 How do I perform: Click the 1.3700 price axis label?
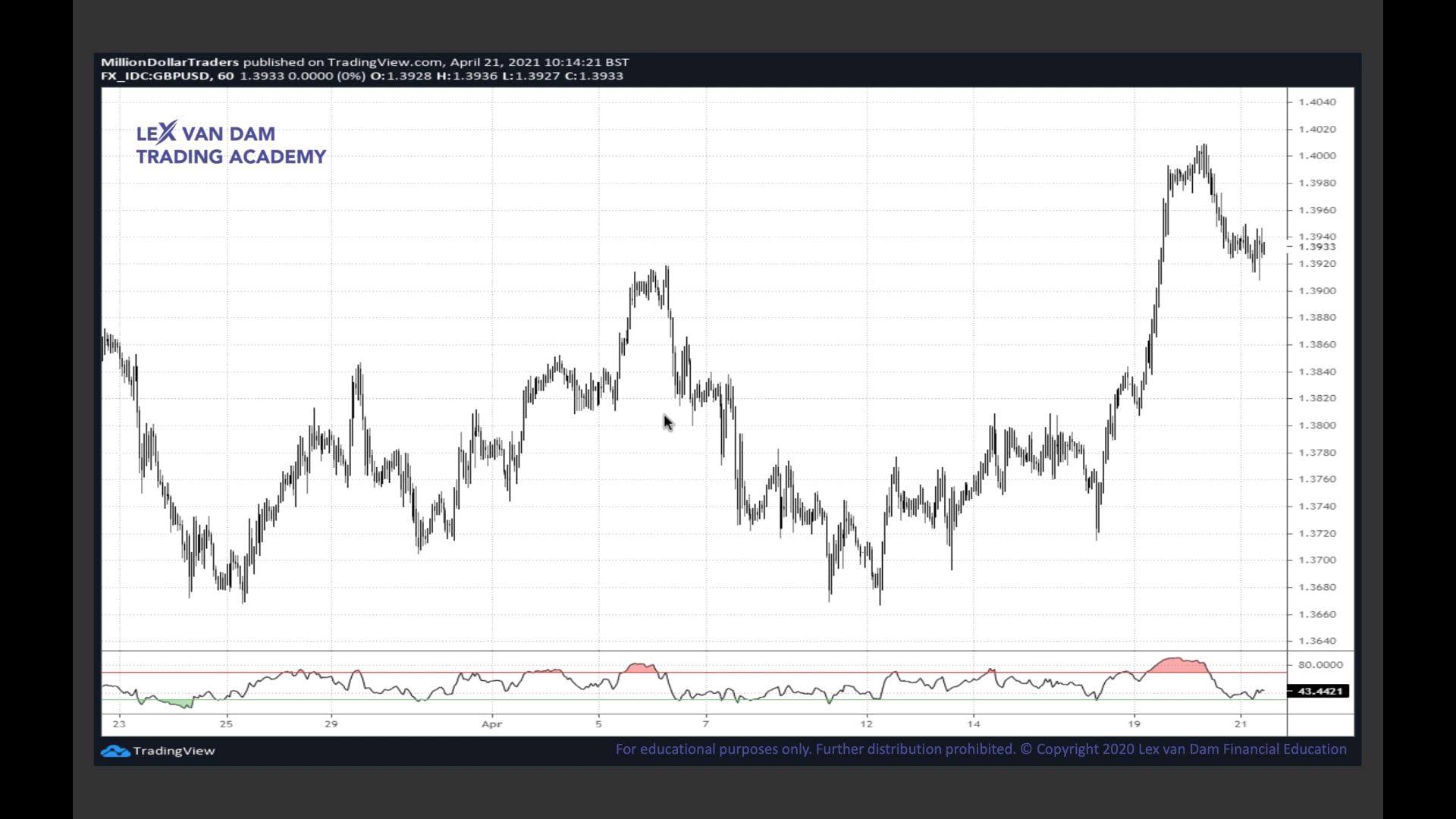(x=1316, y=560)
